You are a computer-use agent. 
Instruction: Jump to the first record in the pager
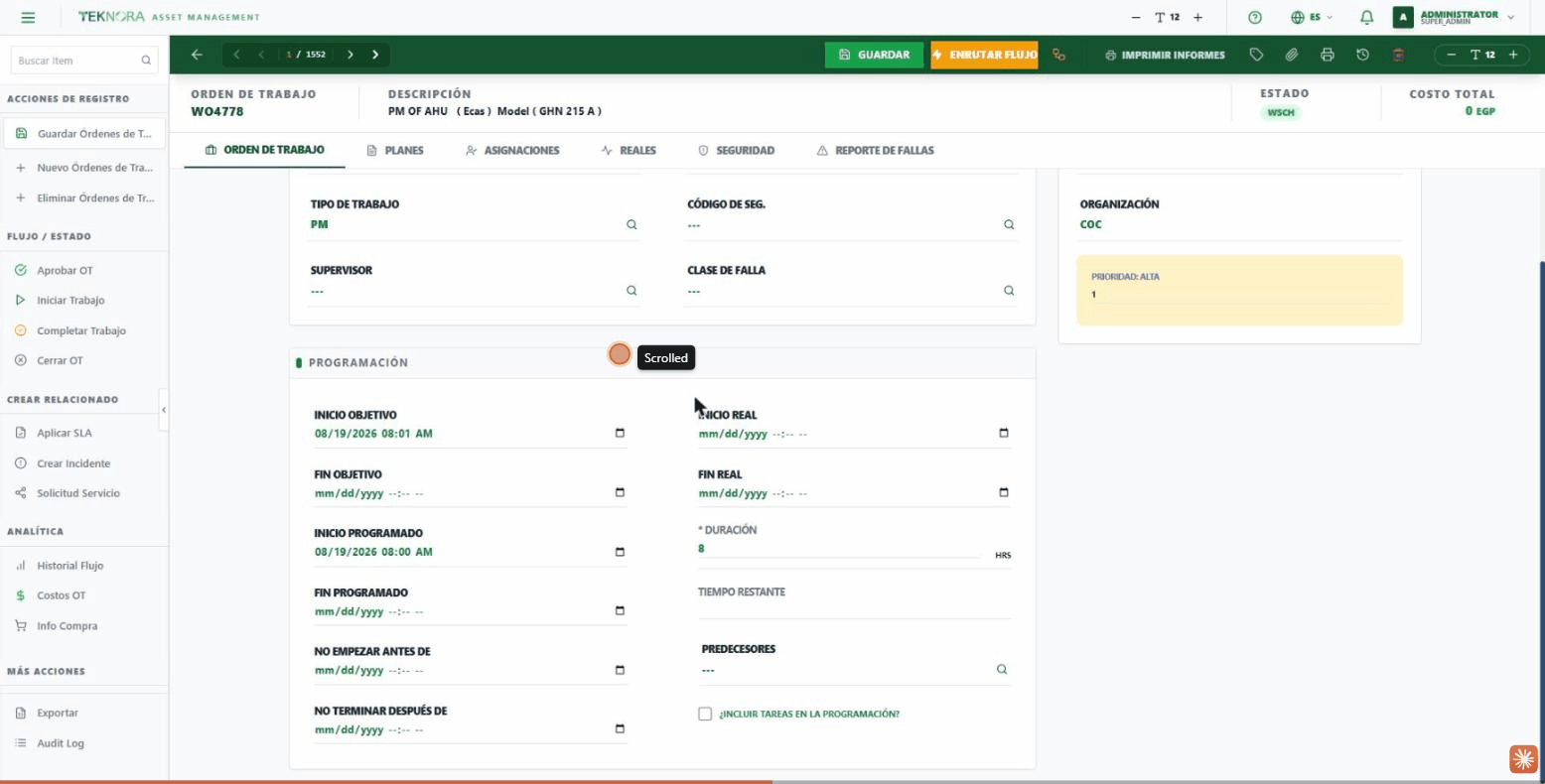pos(236,55)
